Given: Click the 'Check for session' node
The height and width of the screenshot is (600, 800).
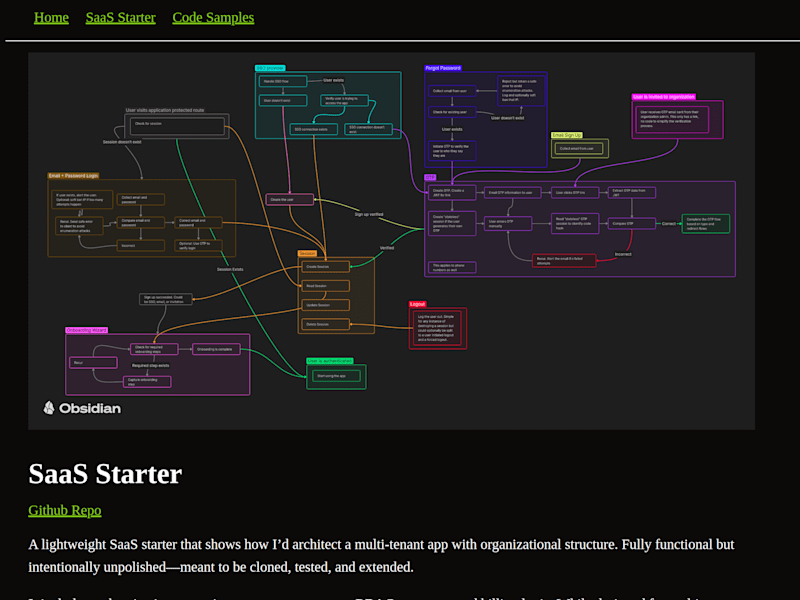Looking at the screenshot, I should 177,126.
